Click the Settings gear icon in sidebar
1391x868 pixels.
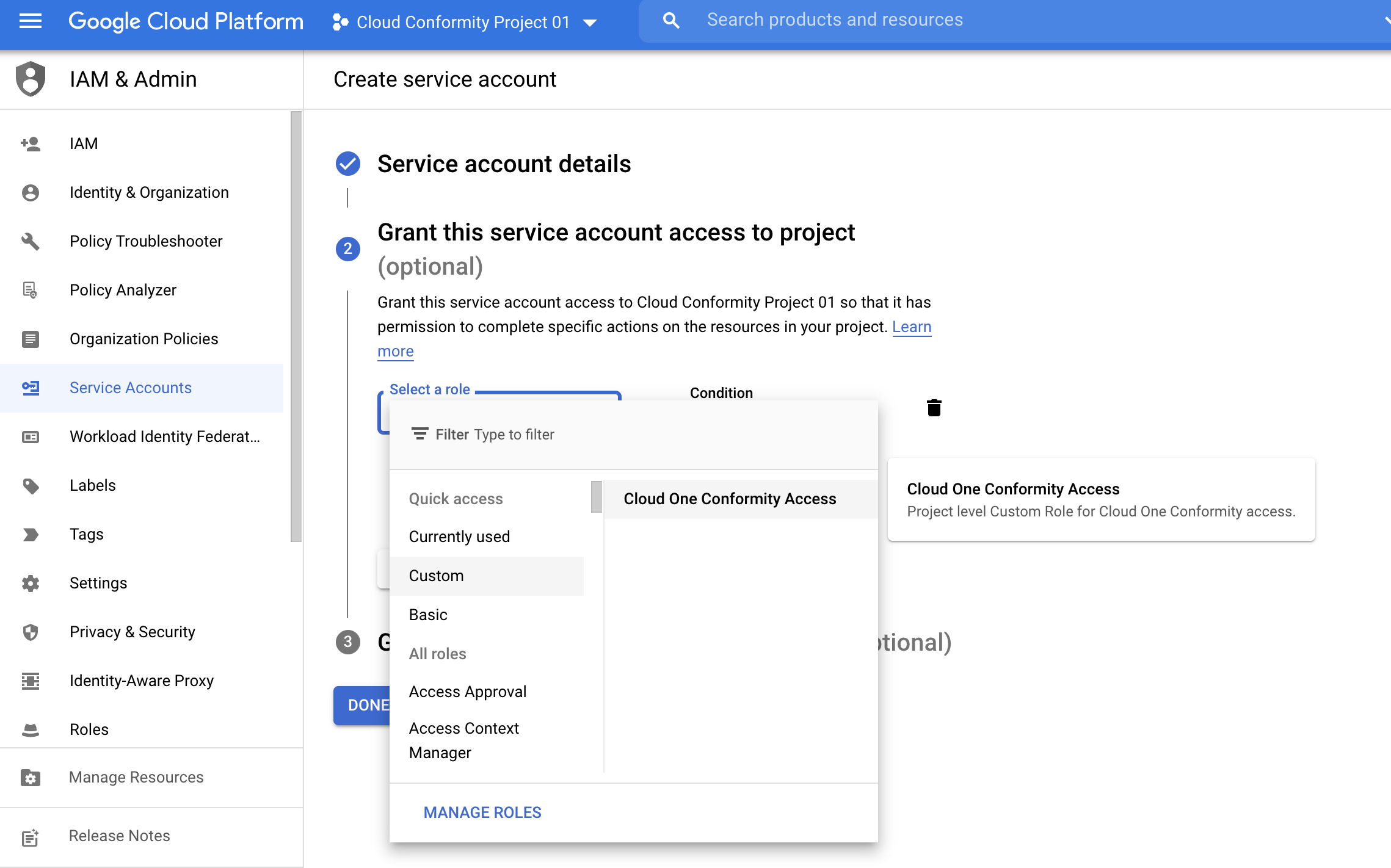pyautogui.click(x=31, y=583)
